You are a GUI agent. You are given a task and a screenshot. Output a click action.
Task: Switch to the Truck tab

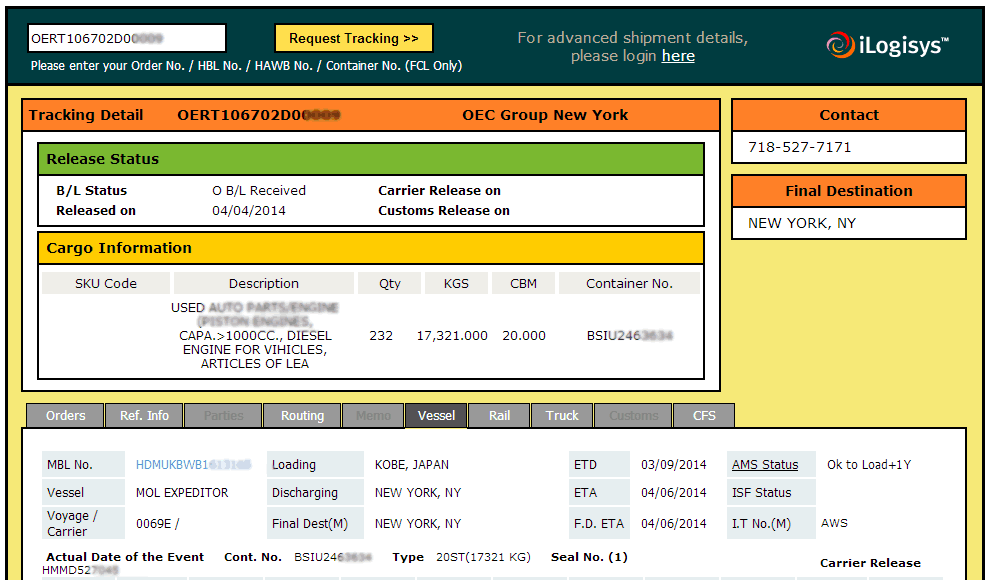click(x=562, y=416)
